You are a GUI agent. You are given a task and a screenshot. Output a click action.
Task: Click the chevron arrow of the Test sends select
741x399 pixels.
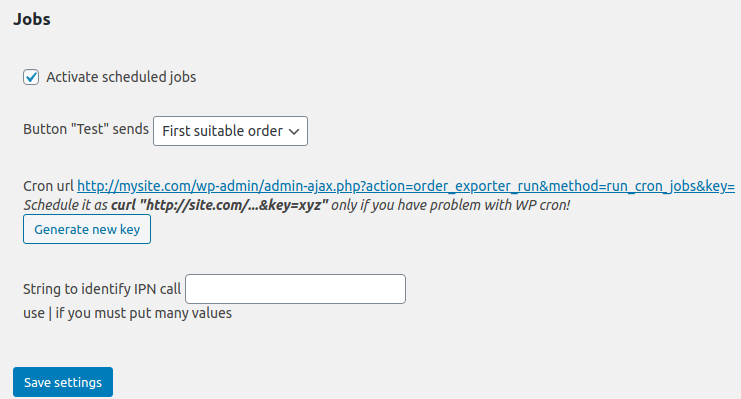click(x=294, y=131)
